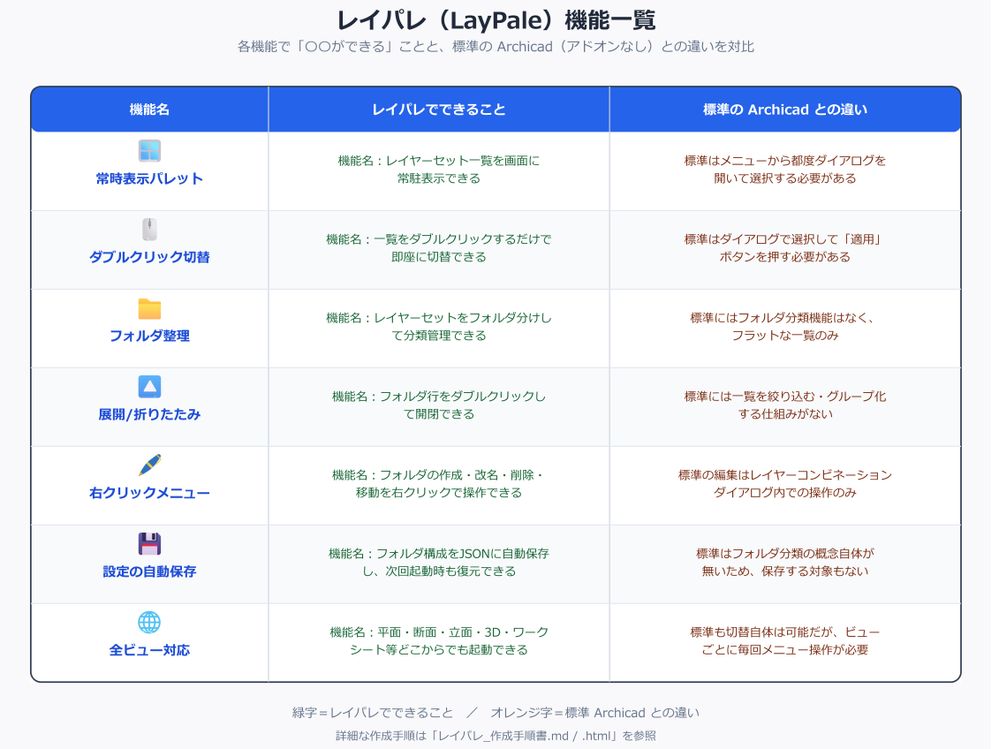Click the legend 緑字＝レイパレでできること

373,713
